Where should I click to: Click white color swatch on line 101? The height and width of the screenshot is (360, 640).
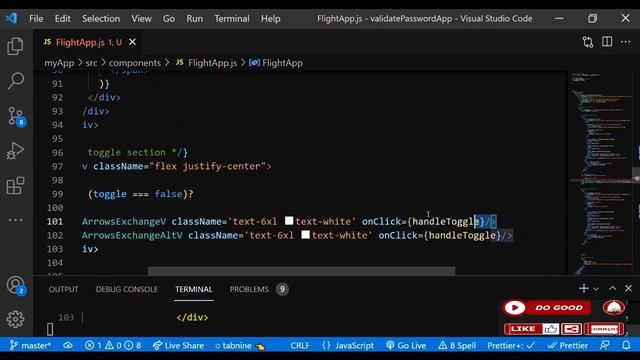[289, 221]
